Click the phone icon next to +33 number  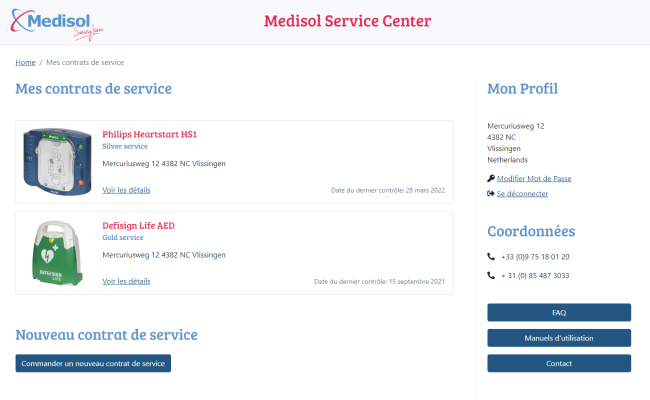coord(491,257)
